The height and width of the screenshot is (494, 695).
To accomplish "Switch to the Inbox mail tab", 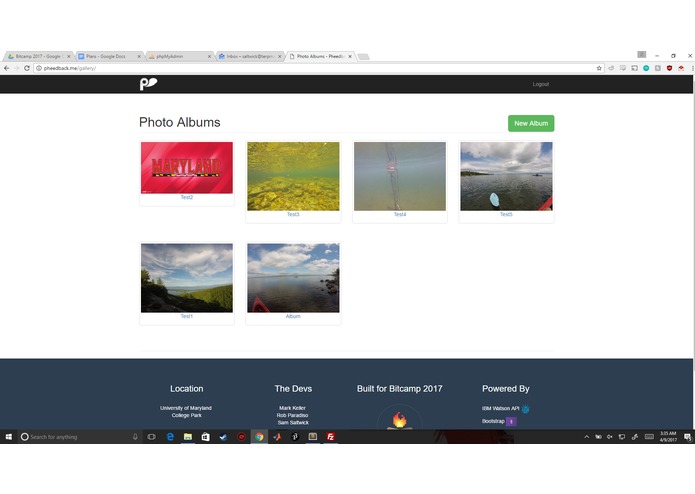I will click(248, 56).
